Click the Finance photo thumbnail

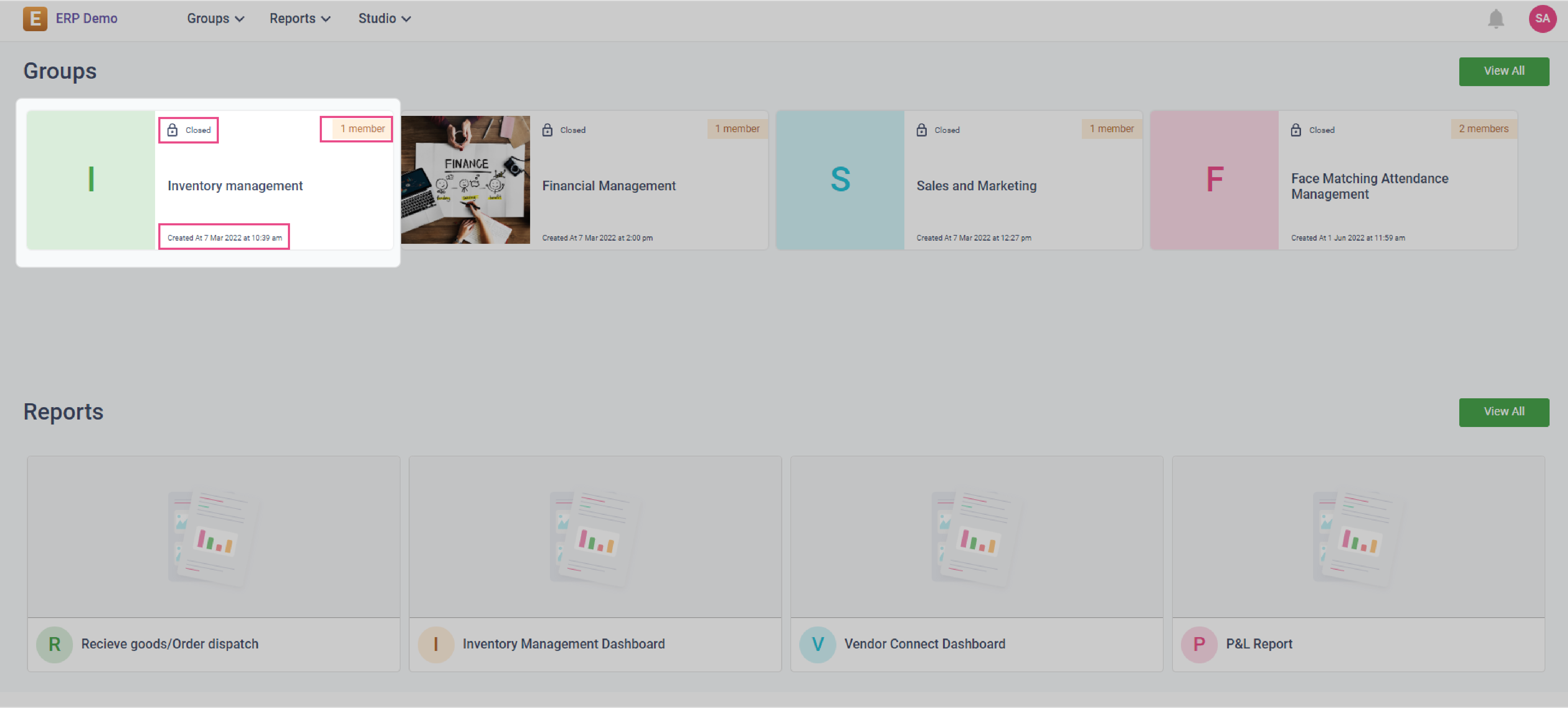(x=465, y=180)
